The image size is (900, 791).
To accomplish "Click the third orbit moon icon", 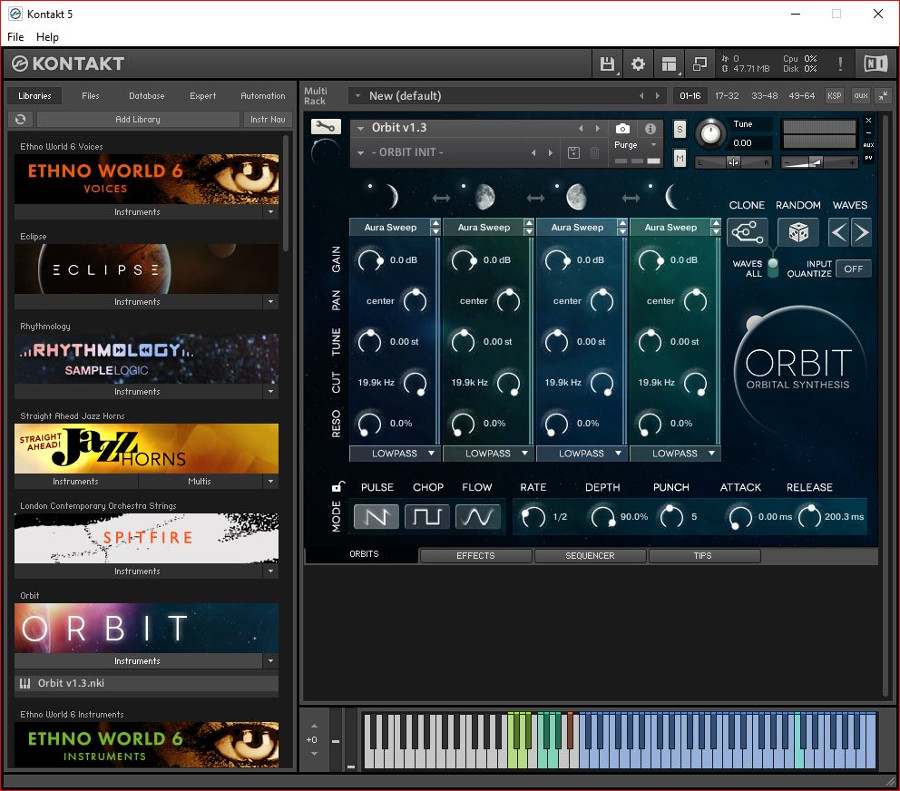I will 576,197.
